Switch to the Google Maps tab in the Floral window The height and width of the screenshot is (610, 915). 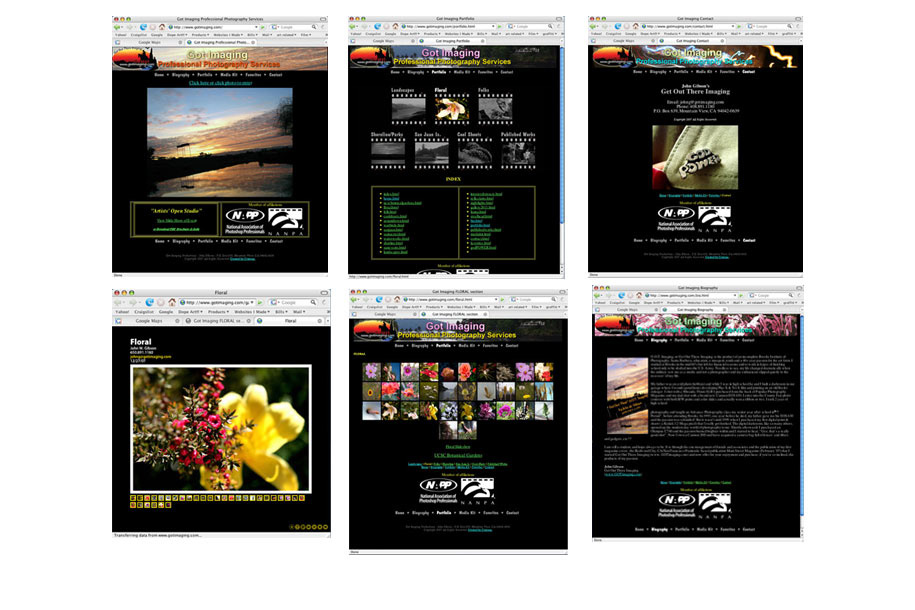click(x=149, y=320)
